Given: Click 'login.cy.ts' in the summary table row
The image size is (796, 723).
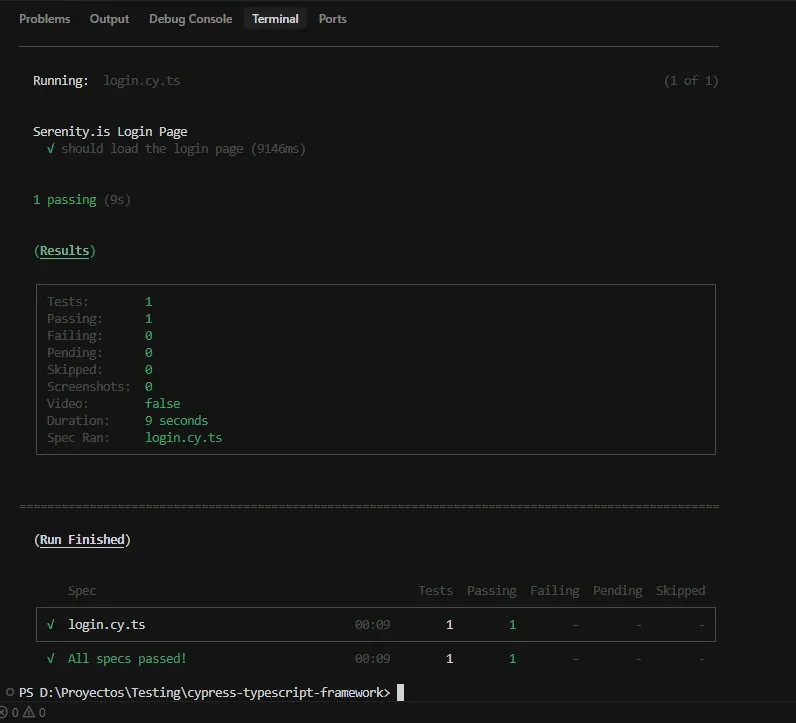Looking at the screenshot, I should pyautogui.click(x=107, y=625).
